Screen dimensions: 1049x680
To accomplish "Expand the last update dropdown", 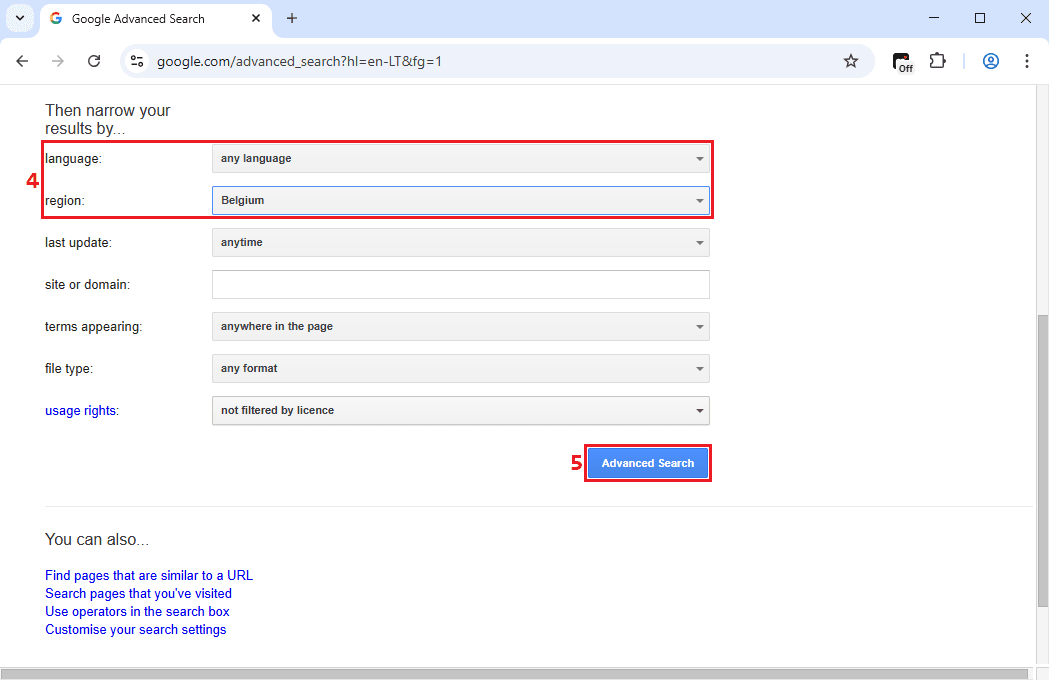I will tap(460, 242).
